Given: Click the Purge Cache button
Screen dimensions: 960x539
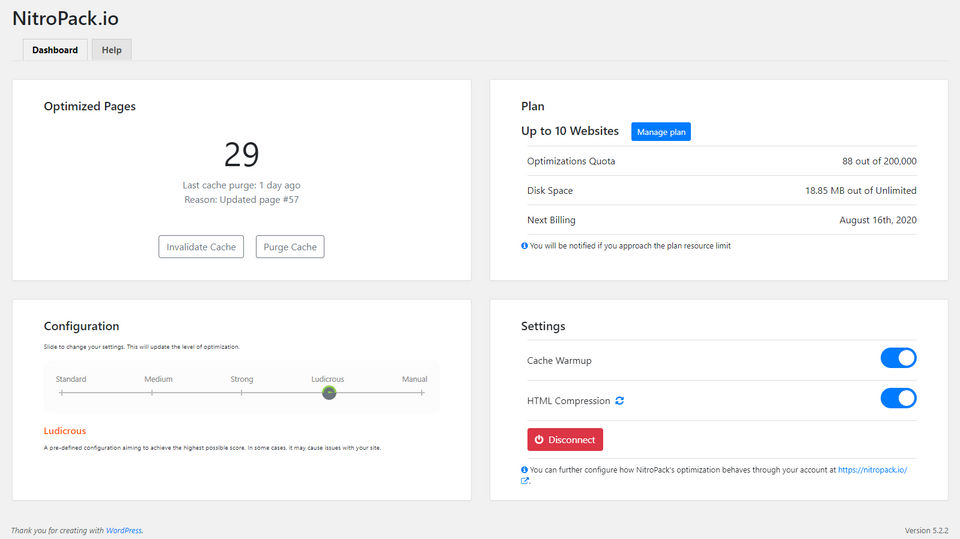Looking at the screenshot, I should pyautogui.click(x=290, y=247).
